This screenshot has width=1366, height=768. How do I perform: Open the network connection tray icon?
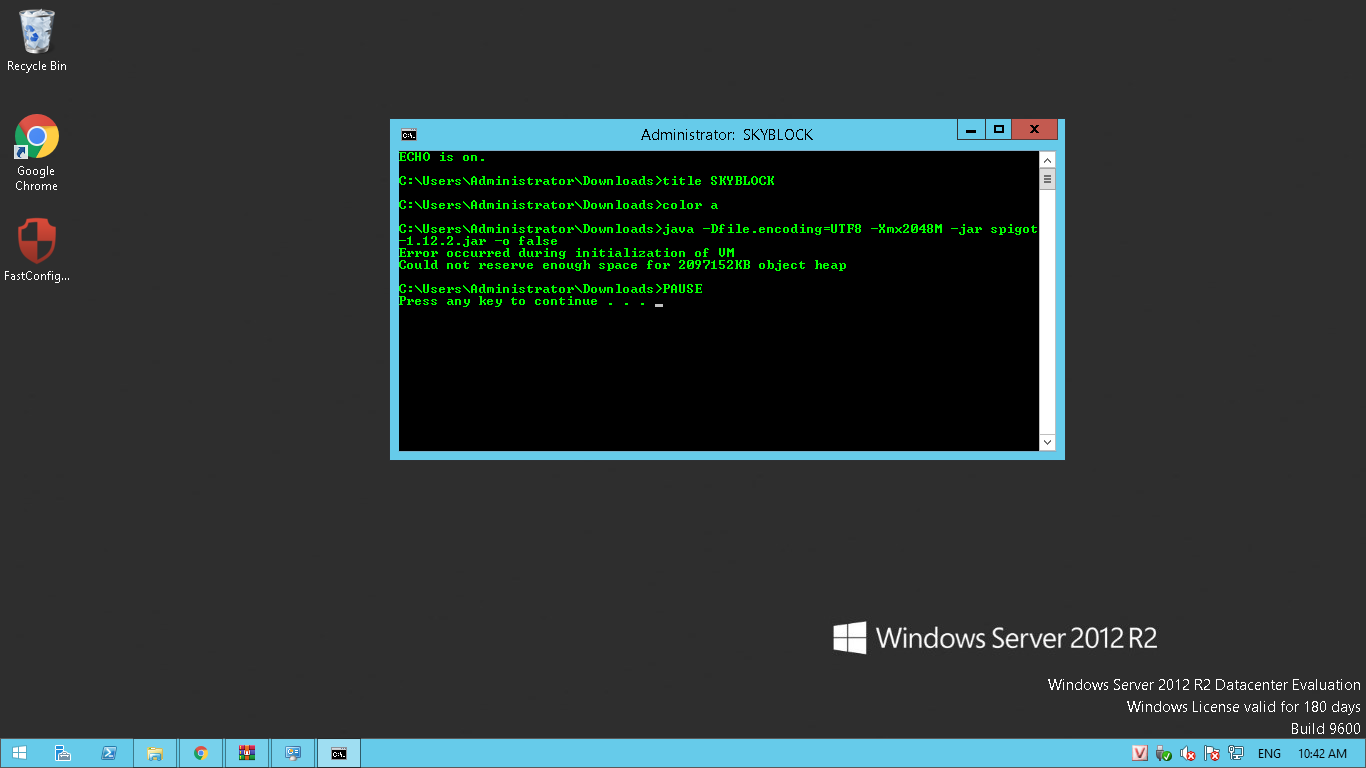coord(1236,753)
